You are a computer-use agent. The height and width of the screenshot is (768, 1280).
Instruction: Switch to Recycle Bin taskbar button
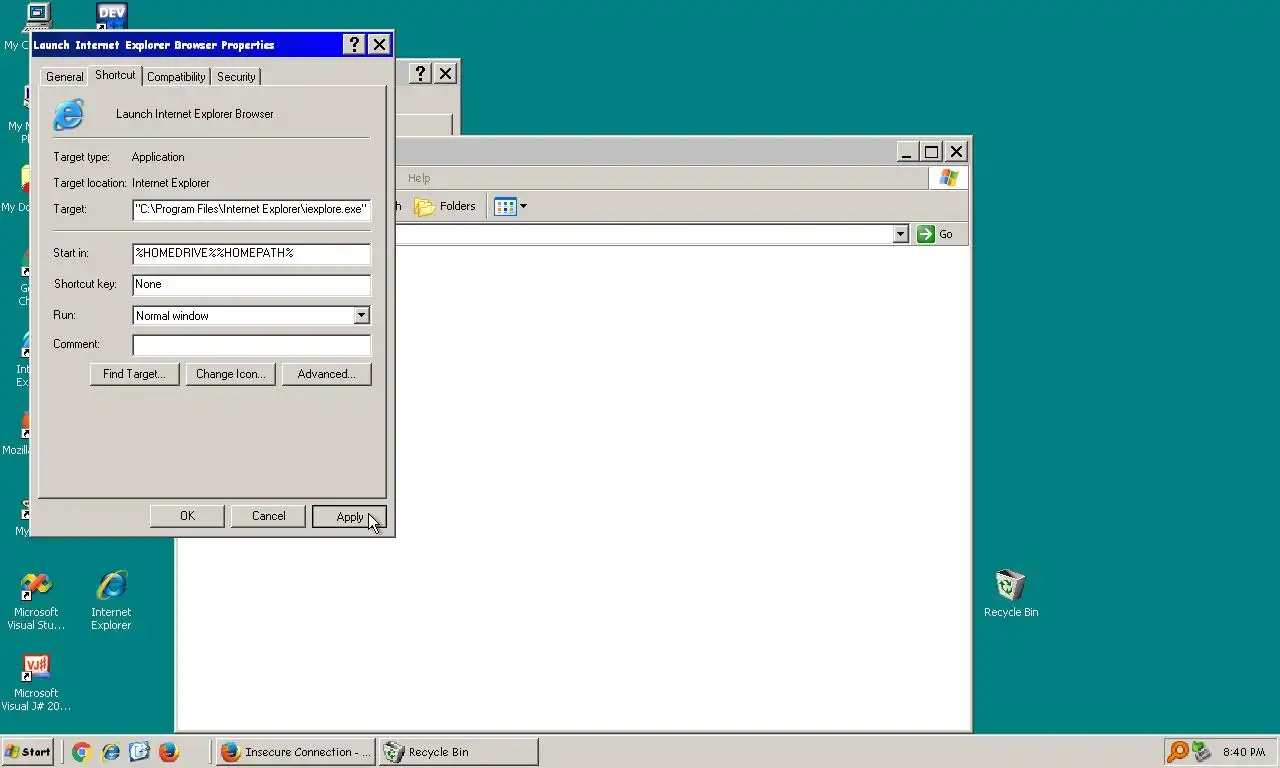(459, 752)
